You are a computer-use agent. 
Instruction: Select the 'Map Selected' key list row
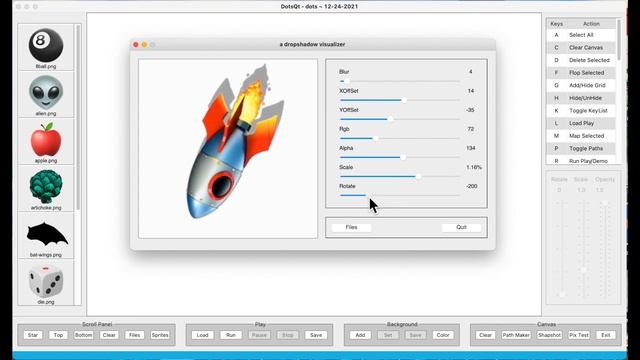pos(581,136)
